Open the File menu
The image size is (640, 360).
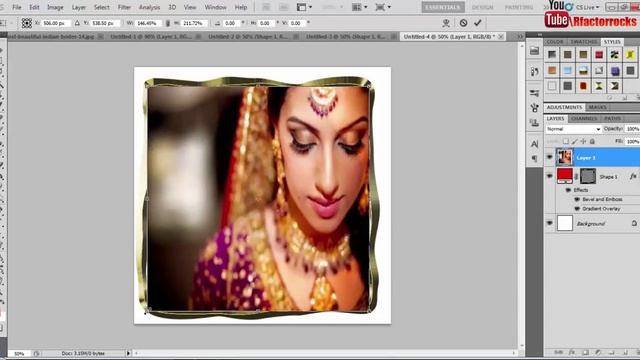click(x=17, y=7)
